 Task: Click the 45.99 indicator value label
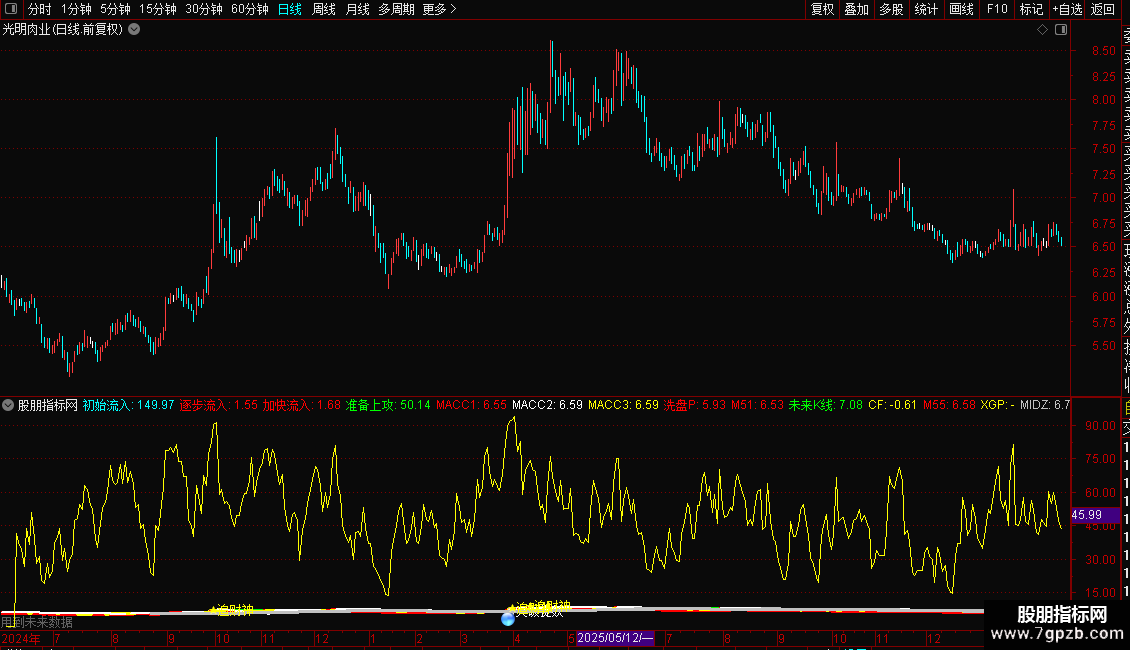click(x=1087, y=515)
